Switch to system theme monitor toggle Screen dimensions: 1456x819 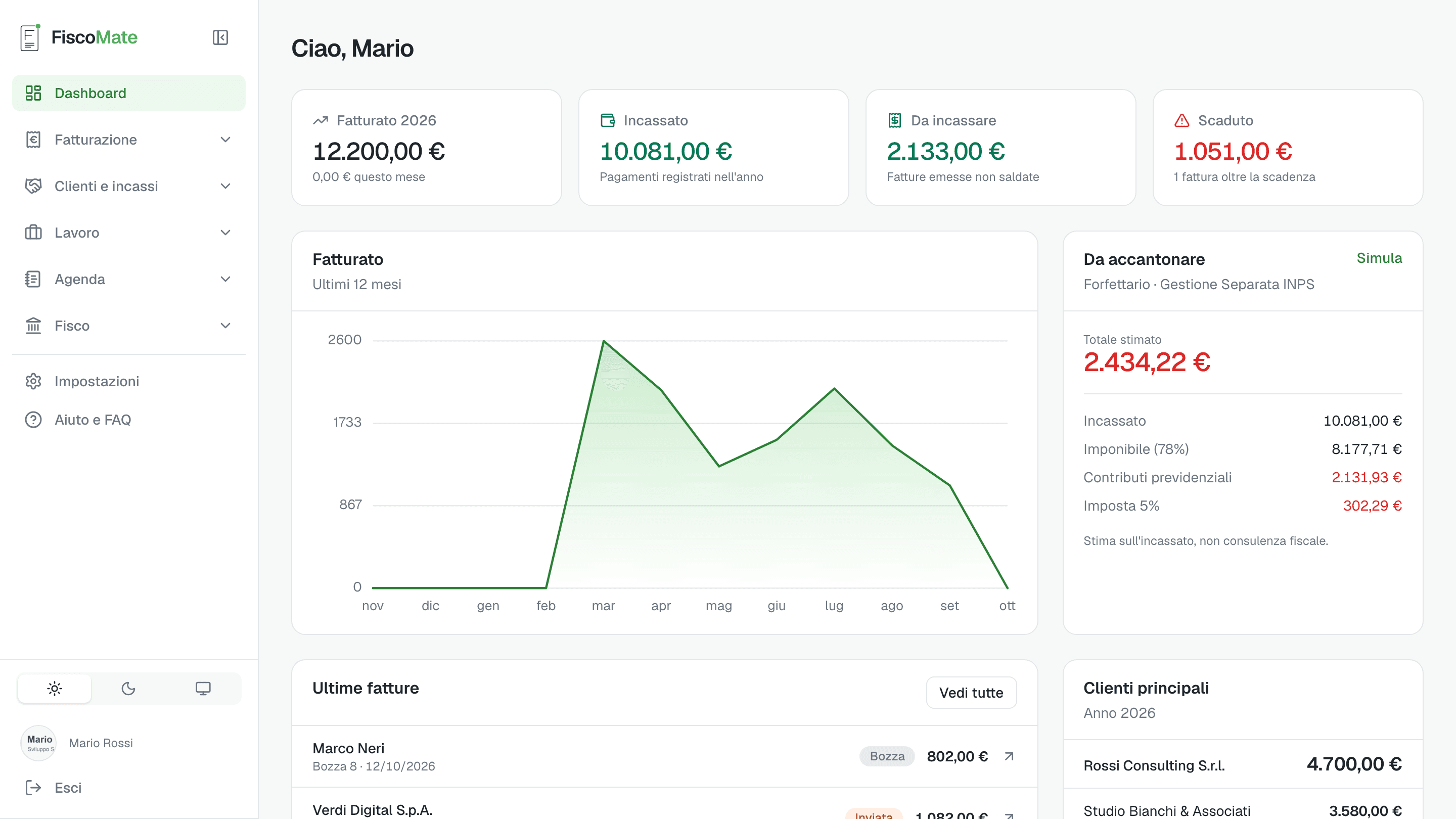click(x=203, y=689)
